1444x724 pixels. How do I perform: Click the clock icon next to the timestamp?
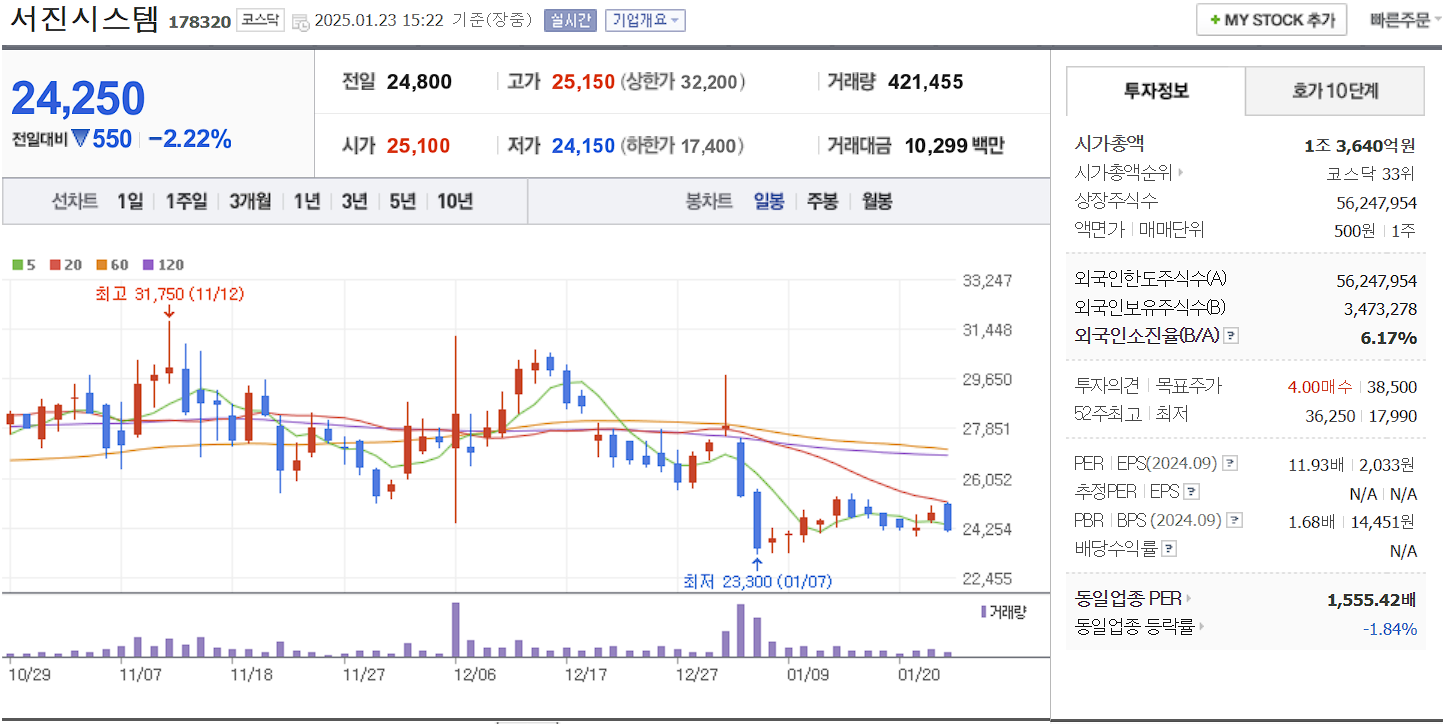pos(300,22)
